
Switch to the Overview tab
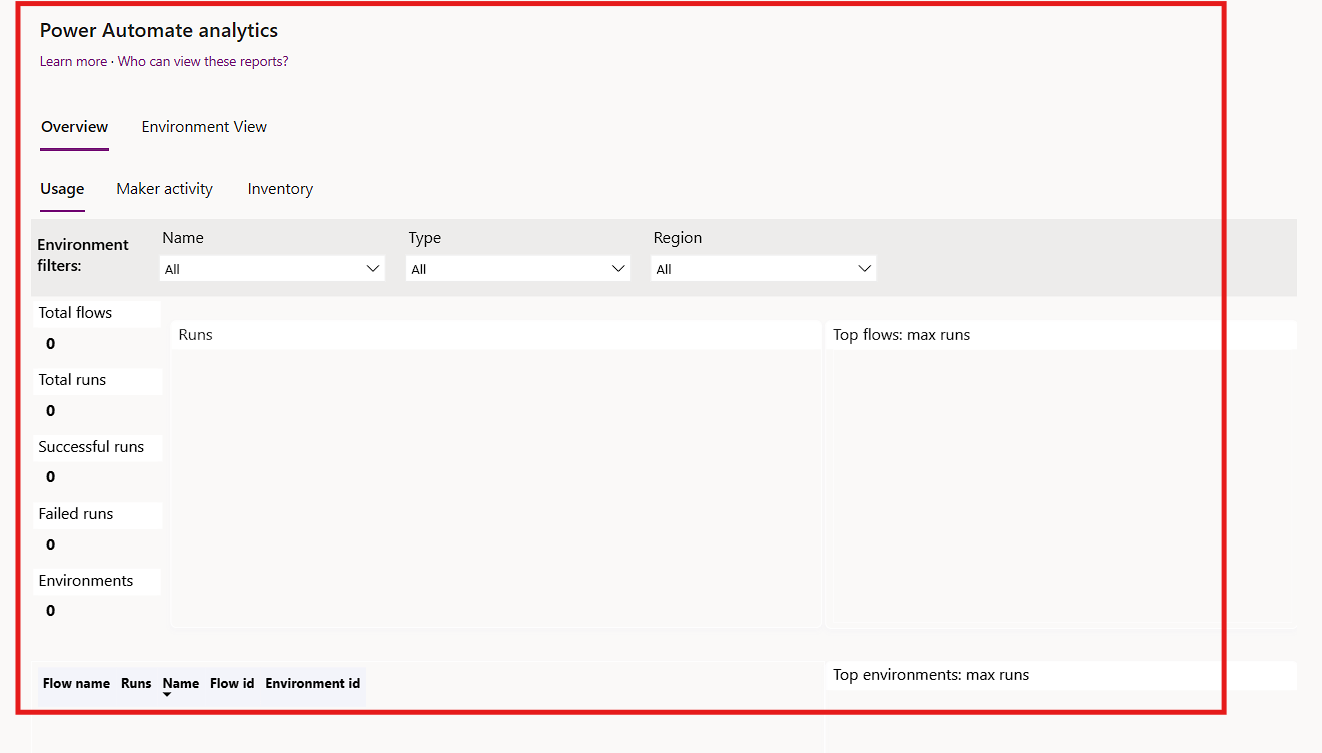tap(74, 127)
